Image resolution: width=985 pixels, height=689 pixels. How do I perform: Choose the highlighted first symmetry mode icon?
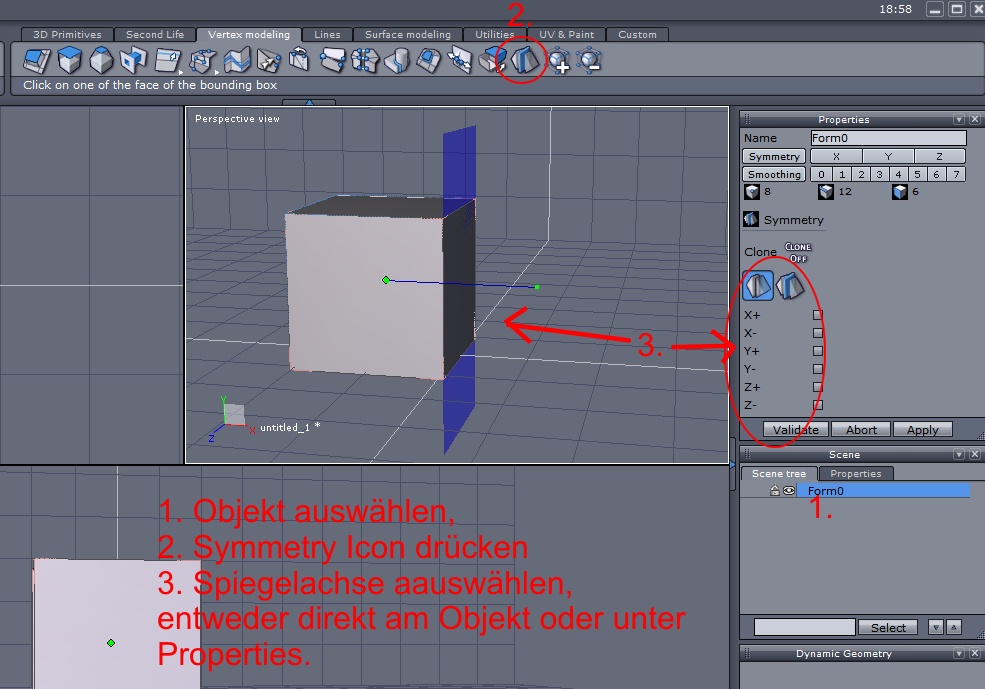click(758, 286)
